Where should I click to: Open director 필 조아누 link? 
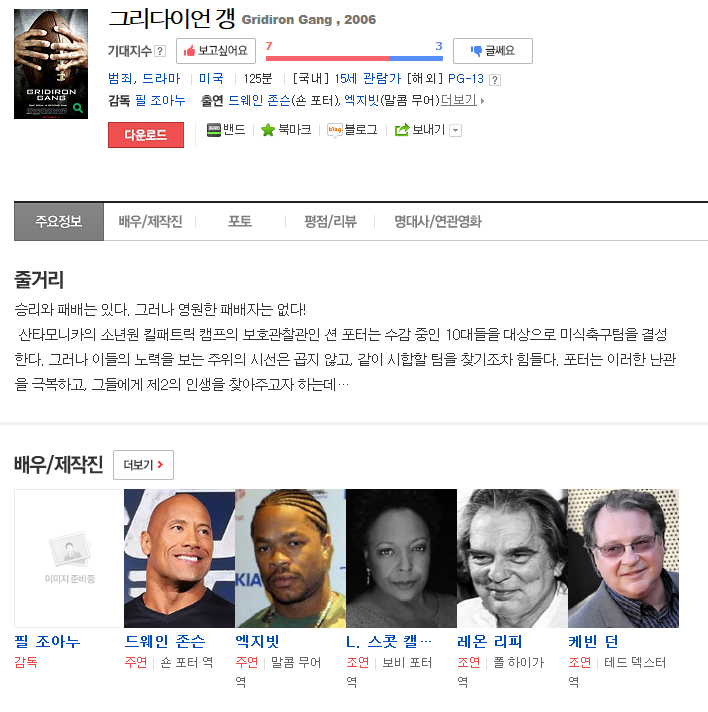pos(160,100)
